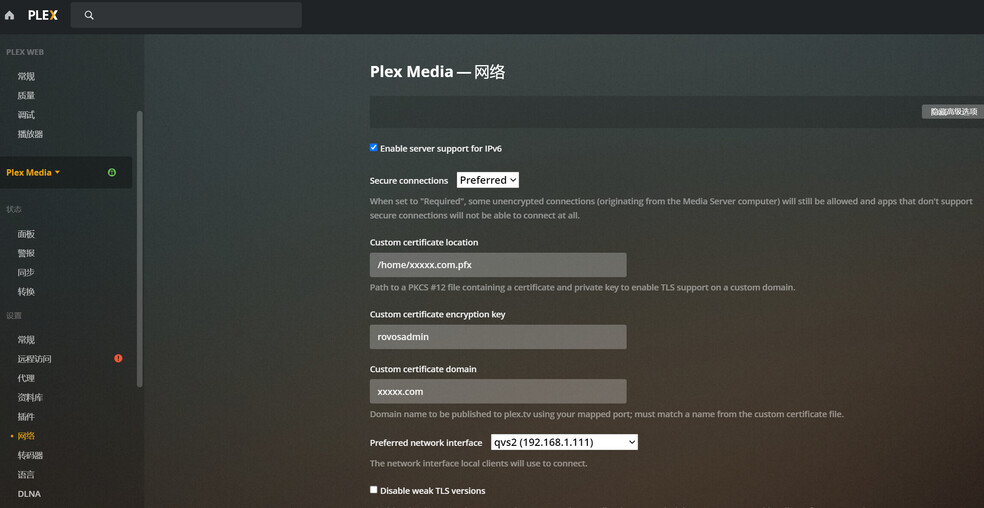
Task: Select the 网络 settings item
Action: [x=26, y=436]
